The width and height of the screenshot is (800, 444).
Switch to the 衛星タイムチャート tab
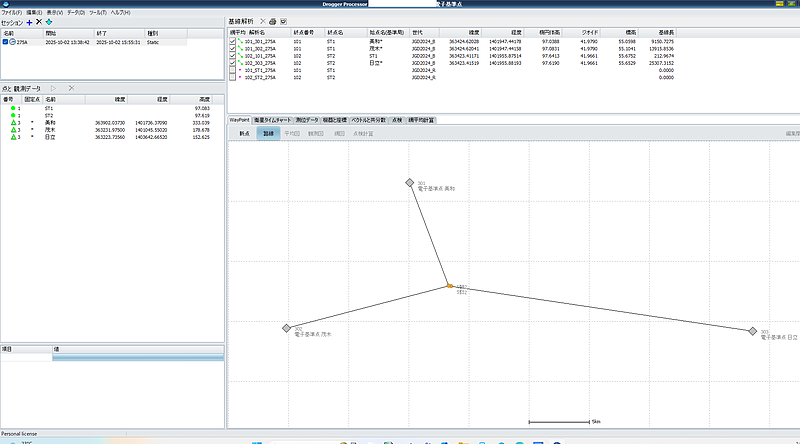coord(273,119)
